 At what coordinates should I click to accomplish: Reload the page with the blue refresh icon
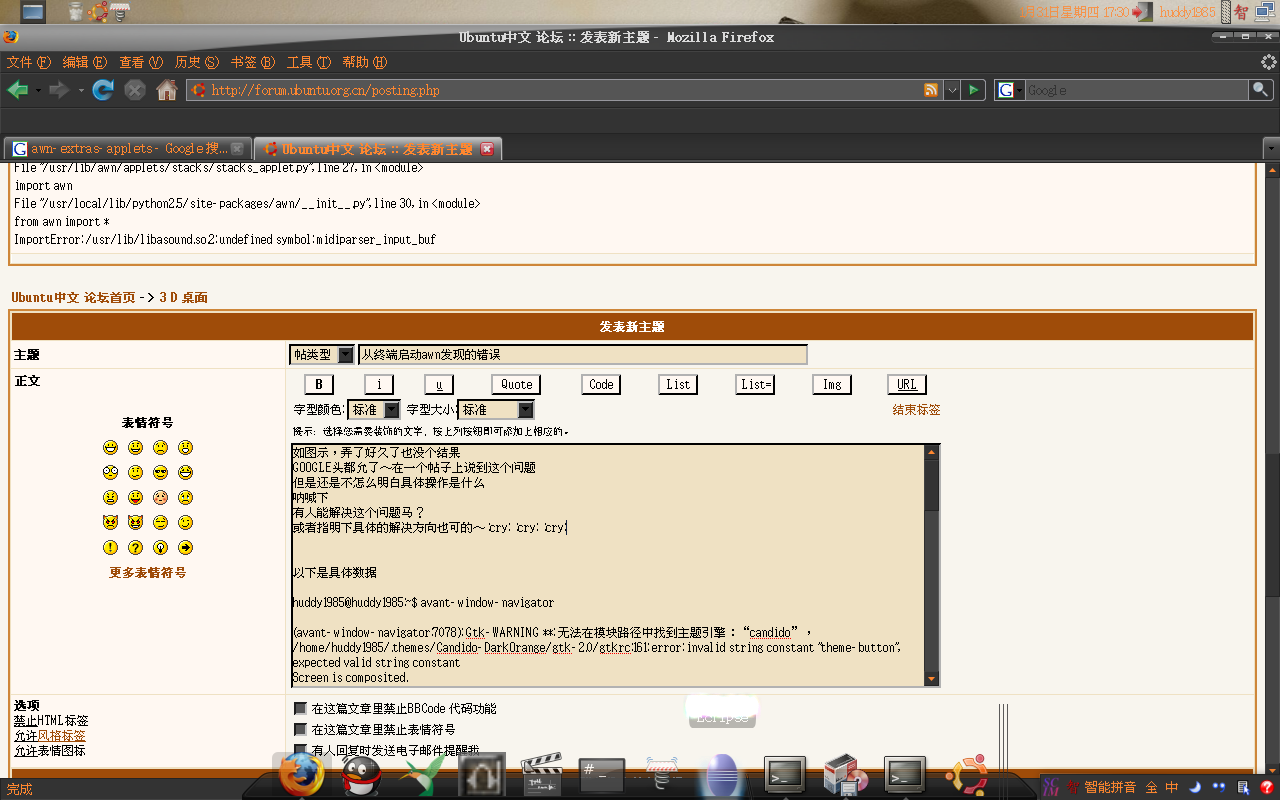(103, 90)
